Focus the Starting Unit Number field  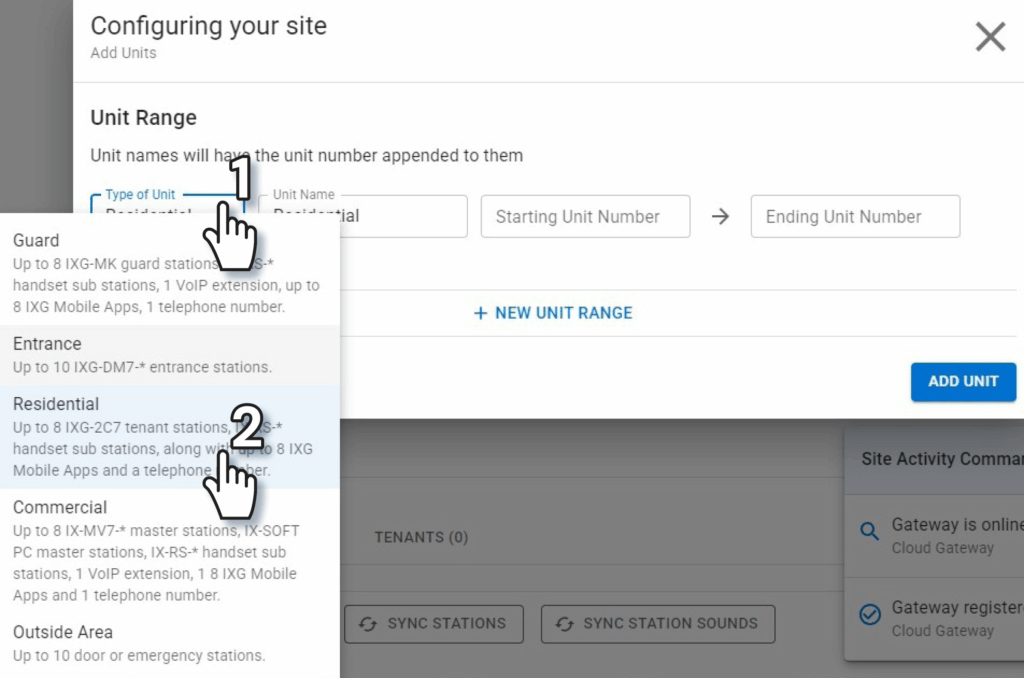(x=585, y=217)
